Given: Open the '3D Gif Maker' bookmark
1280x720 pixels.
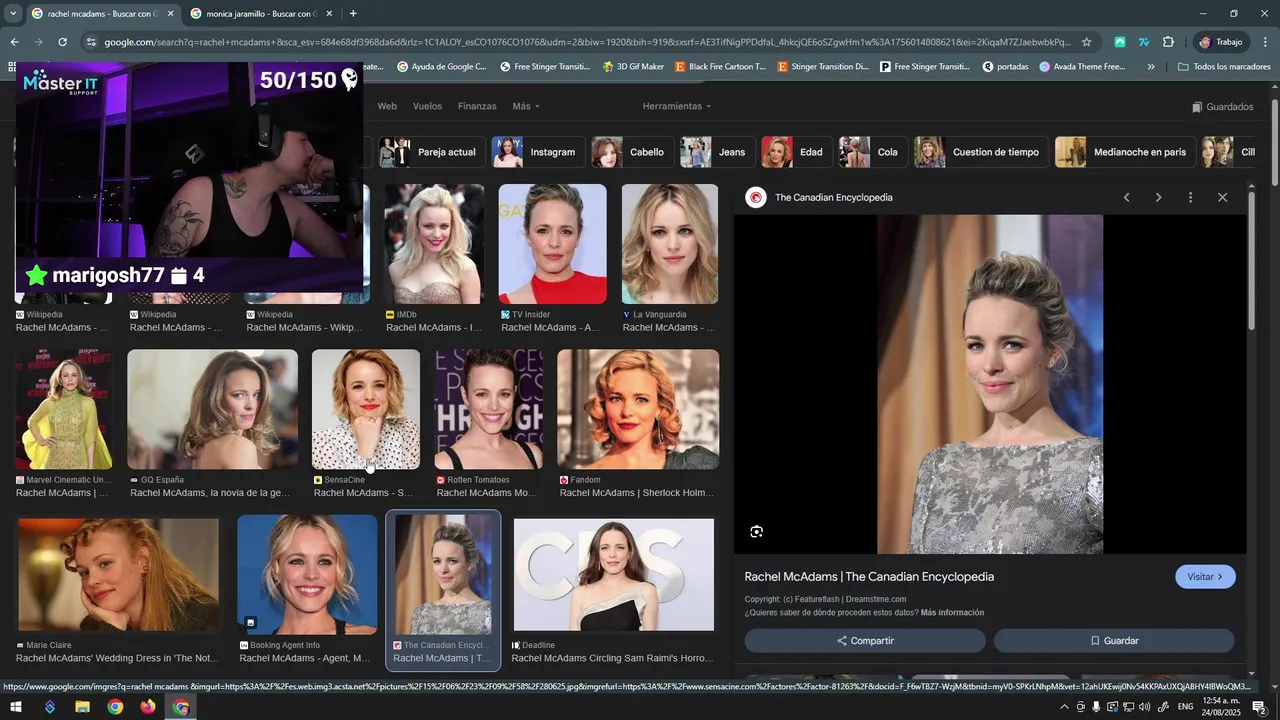Looking at the screenshot, I should click(633, 67).
